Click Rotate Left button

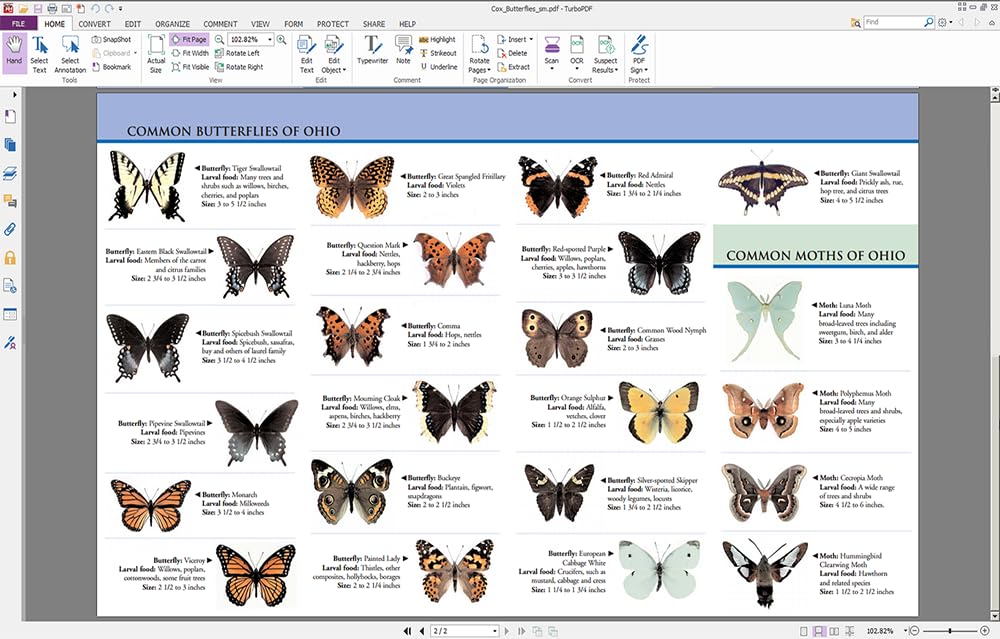238,53
